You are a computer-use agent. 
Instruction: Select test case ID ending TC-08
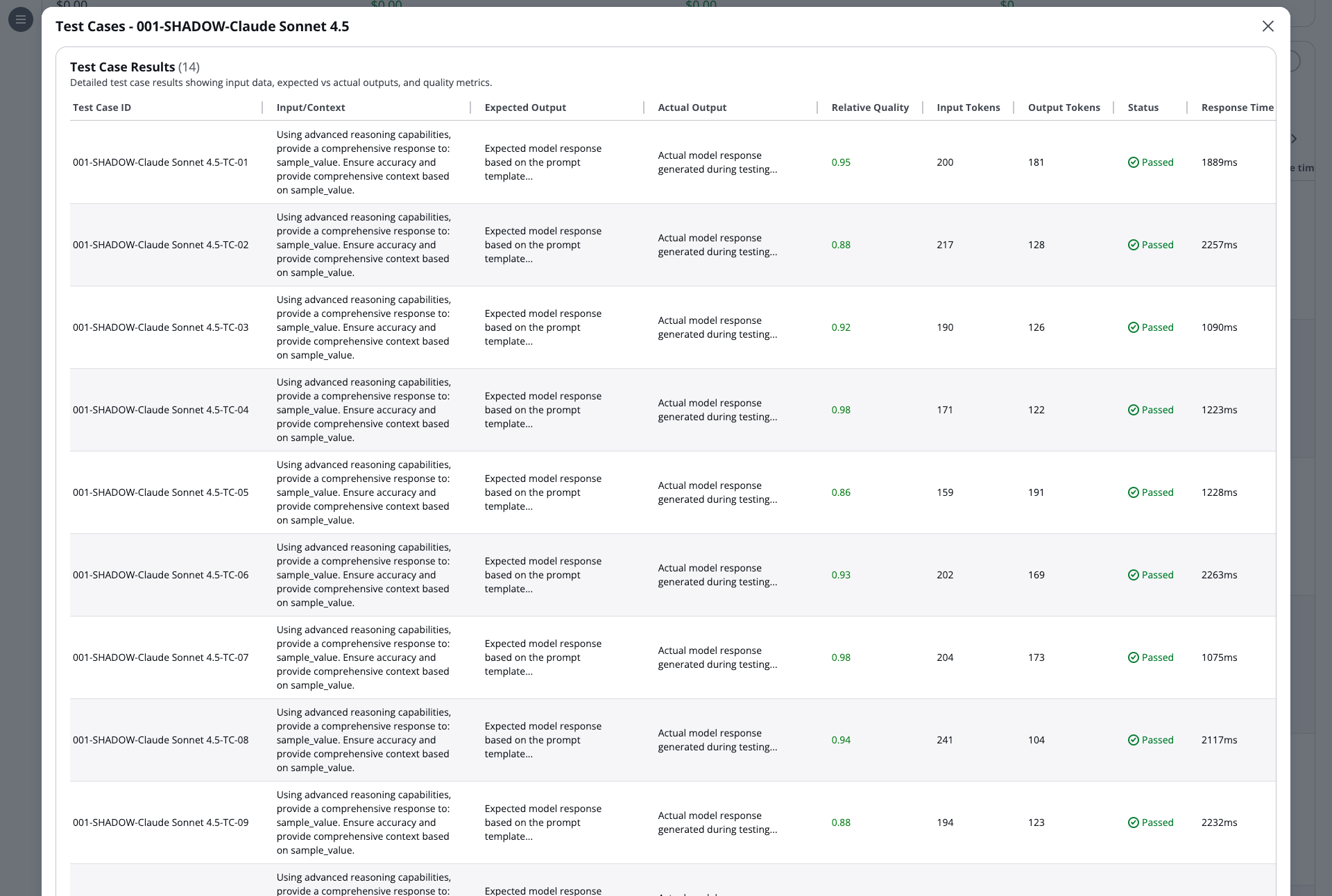(160, 740)
